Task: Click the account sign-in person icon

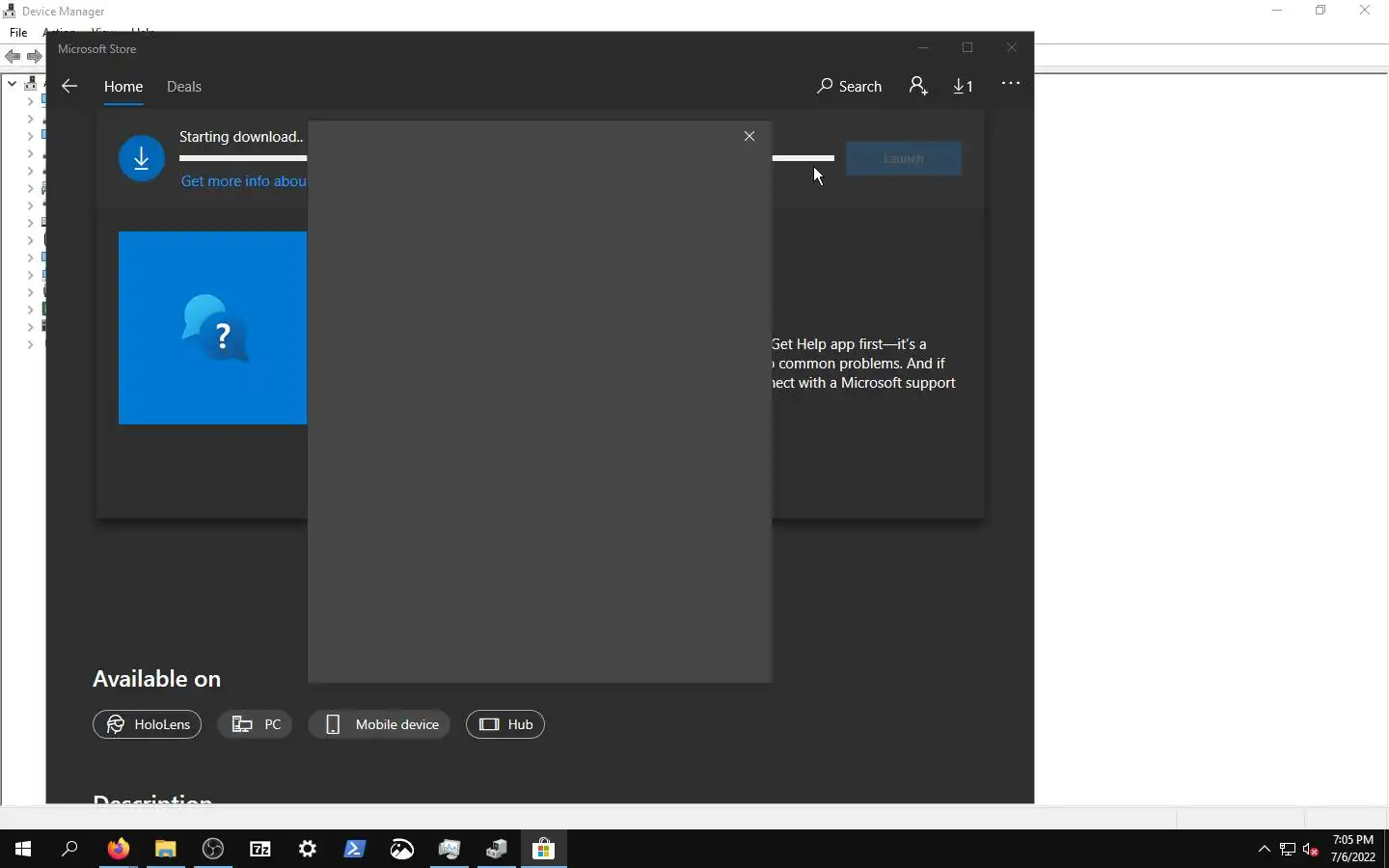Action: tap(918, 86)
